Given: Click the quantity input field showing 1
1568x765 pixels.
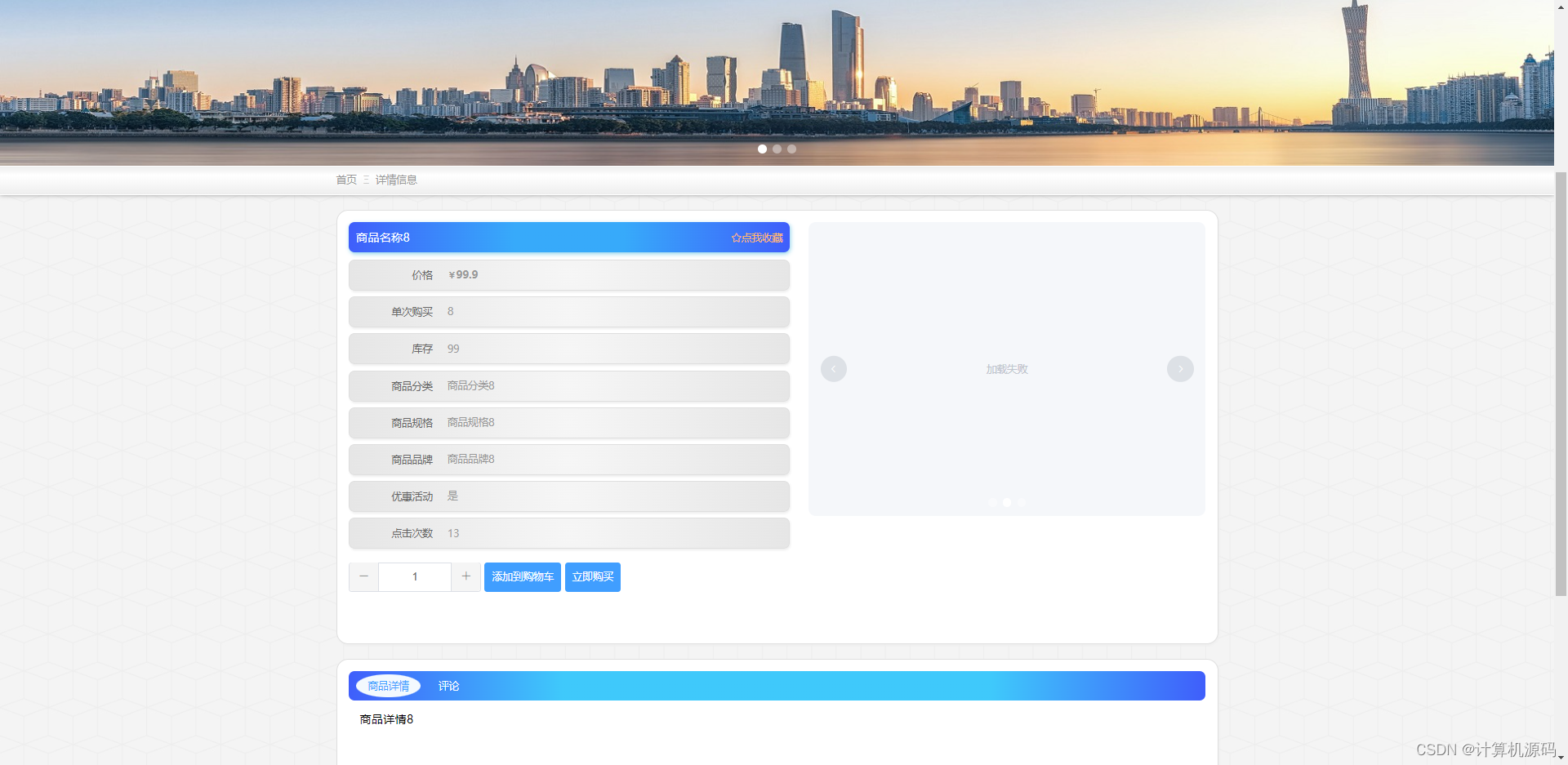Looking at the screenshot, I should [414, 576].
